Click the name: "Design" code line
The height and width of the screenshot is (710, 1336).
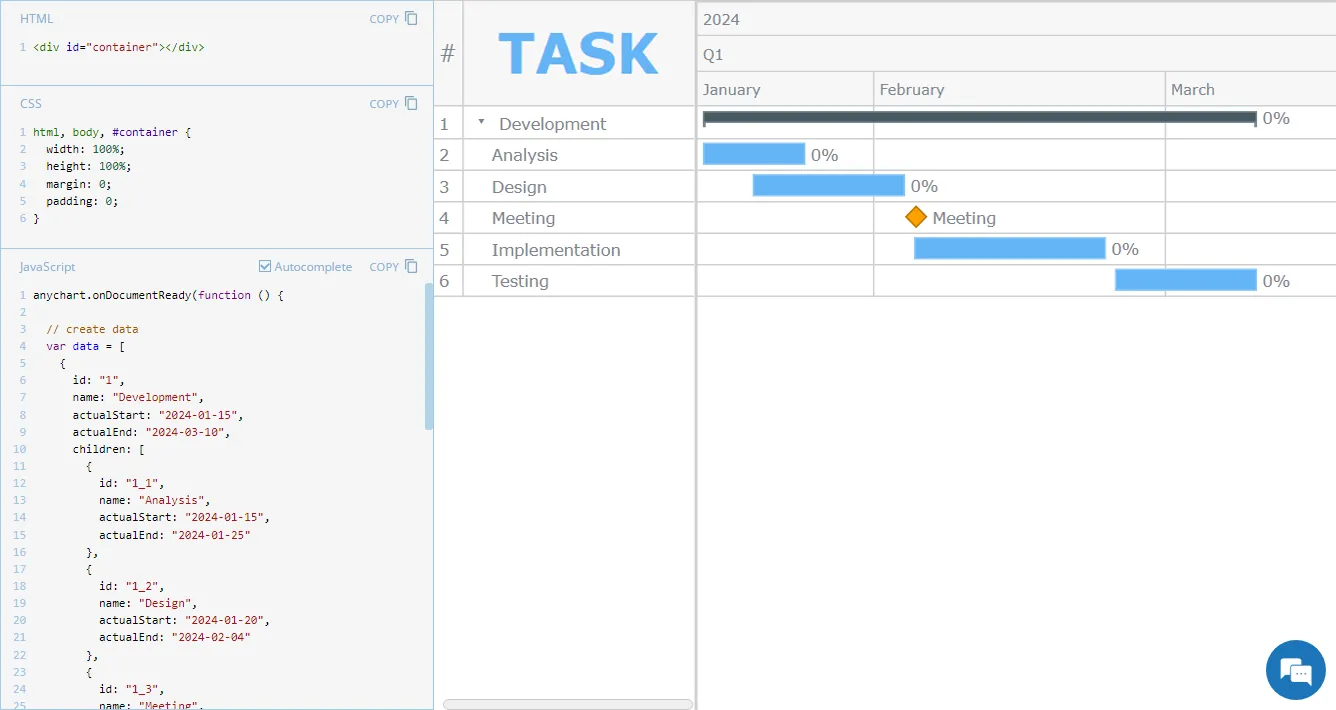(x=148, y=603)
